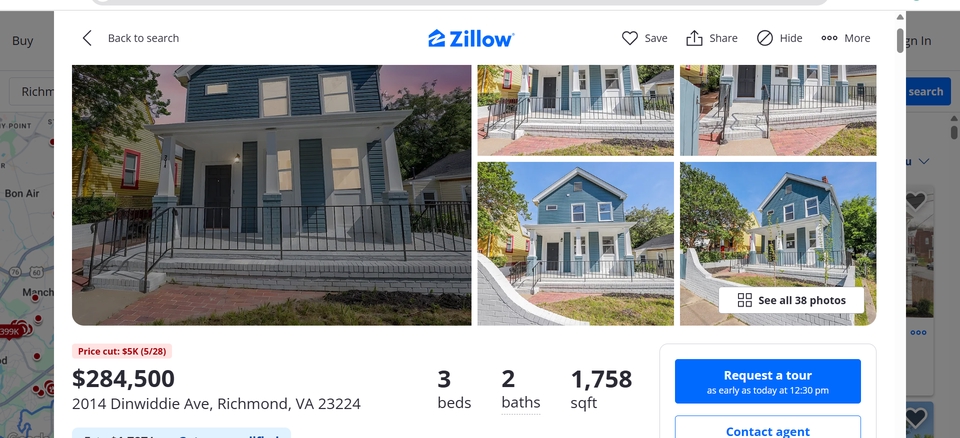Click three-dots on background listing card
This screenshot has height=438, width=960.
pos(918,333)
